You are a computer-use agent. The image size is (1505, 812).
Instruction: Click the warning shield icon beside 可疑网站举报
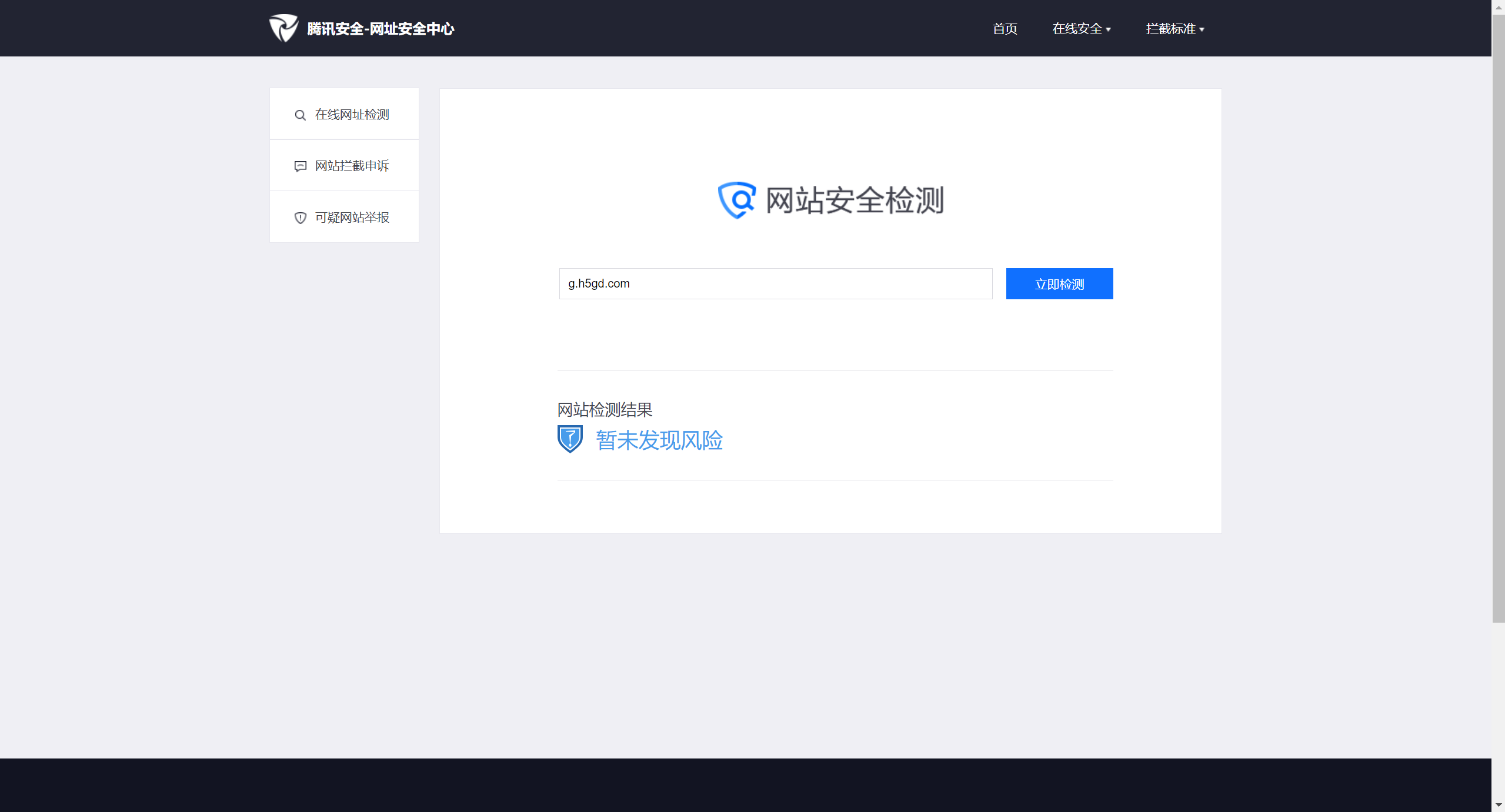point(300,218)
